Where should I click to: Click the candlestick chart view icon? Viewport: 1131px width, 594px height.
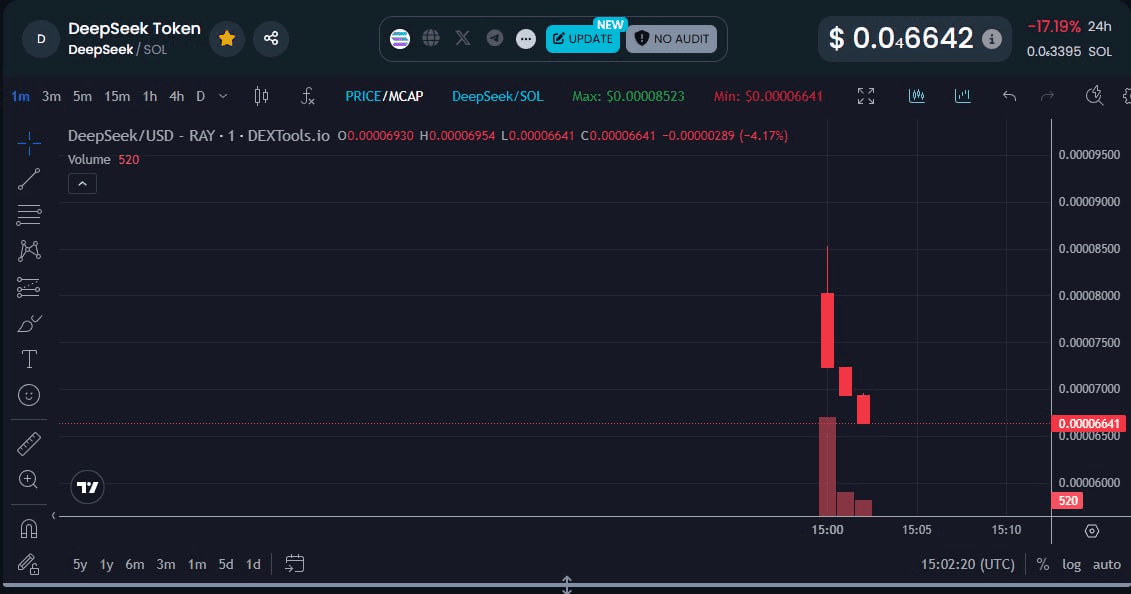917,96
